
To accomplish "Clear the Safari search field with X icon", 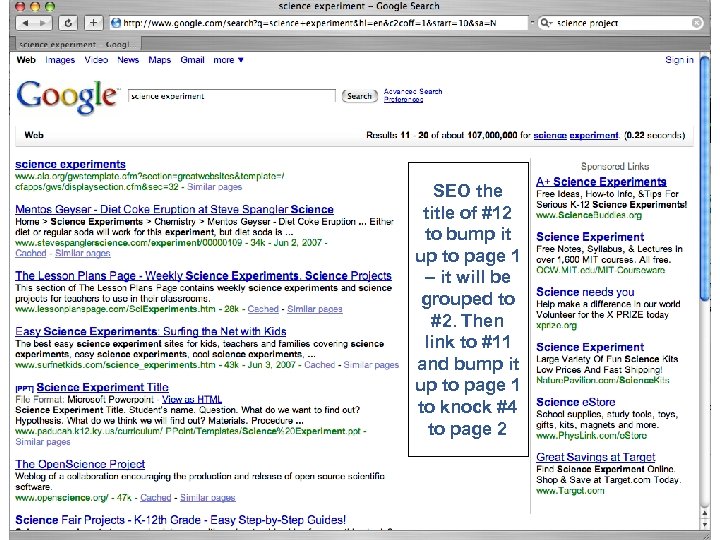I will pyautogui.click(x=697, y=23).
